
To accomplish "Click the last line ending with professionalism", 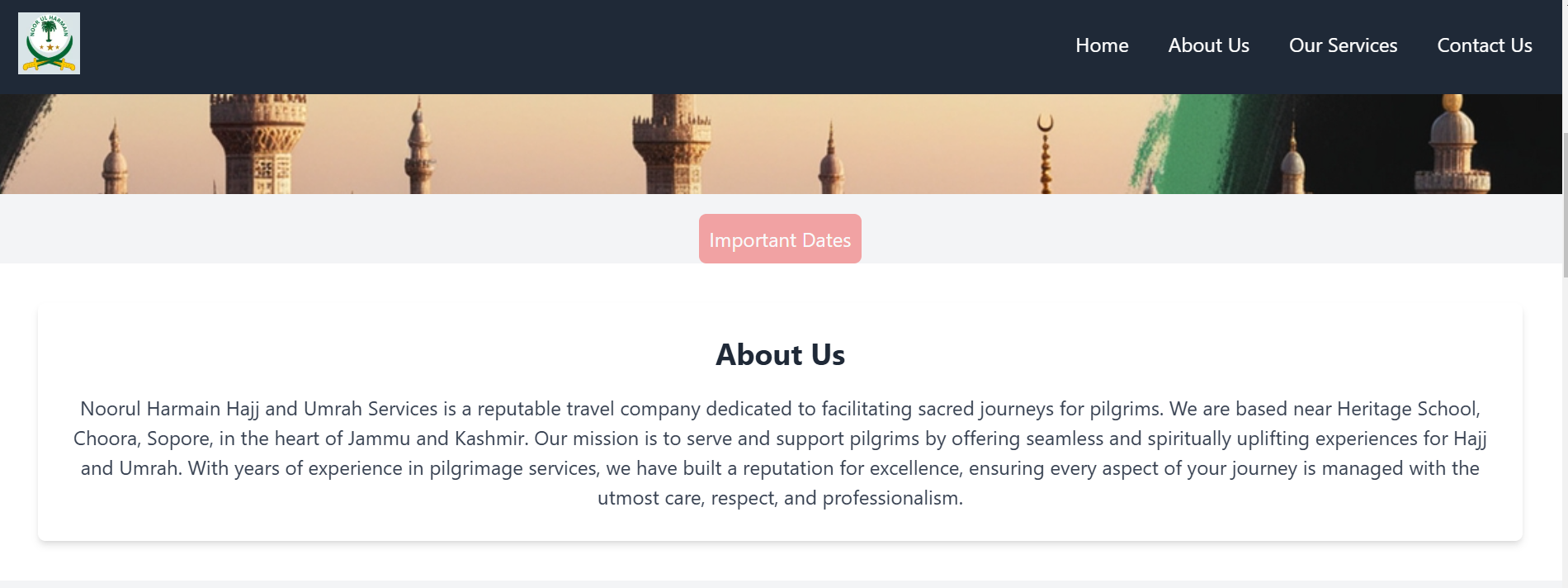I will (x=780, y=498).
